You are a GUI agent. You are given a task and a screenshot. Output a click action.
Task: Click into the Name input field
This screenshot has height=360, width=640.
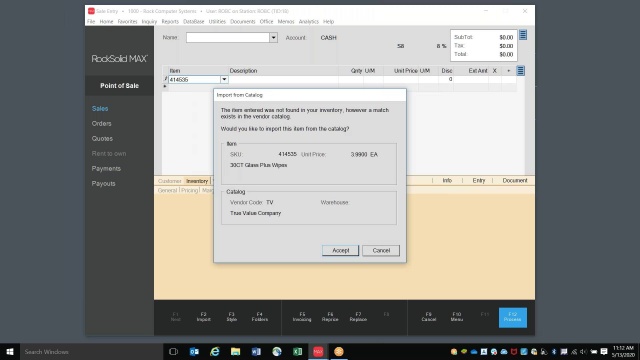point(228,38)
